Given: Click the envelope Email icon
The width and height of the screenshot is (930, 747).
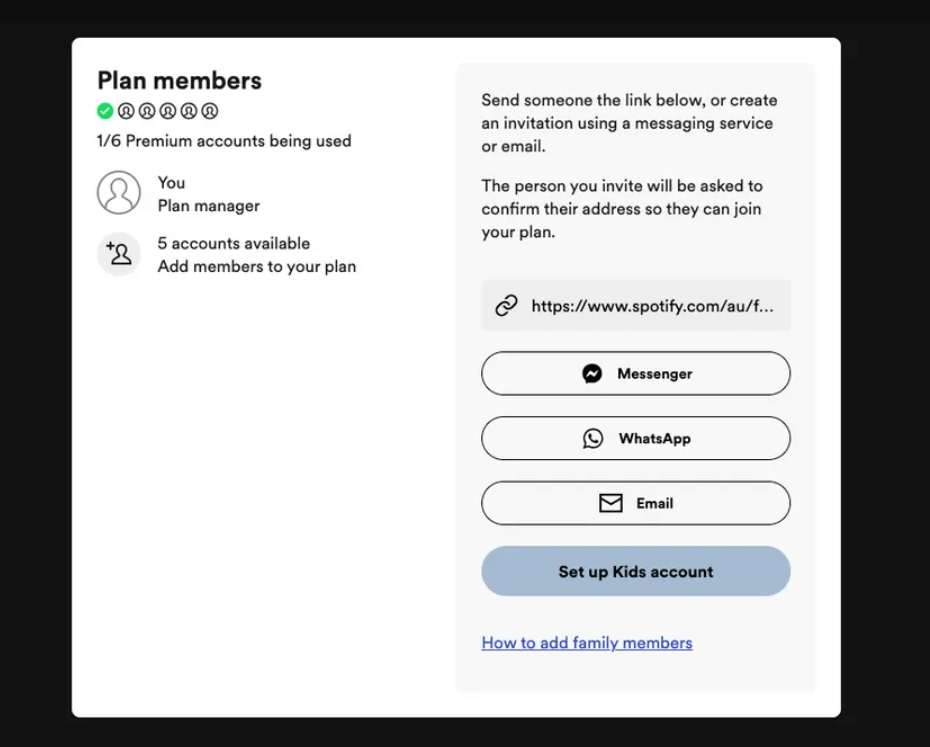Looking at the screenshot, I should point(610,503).
